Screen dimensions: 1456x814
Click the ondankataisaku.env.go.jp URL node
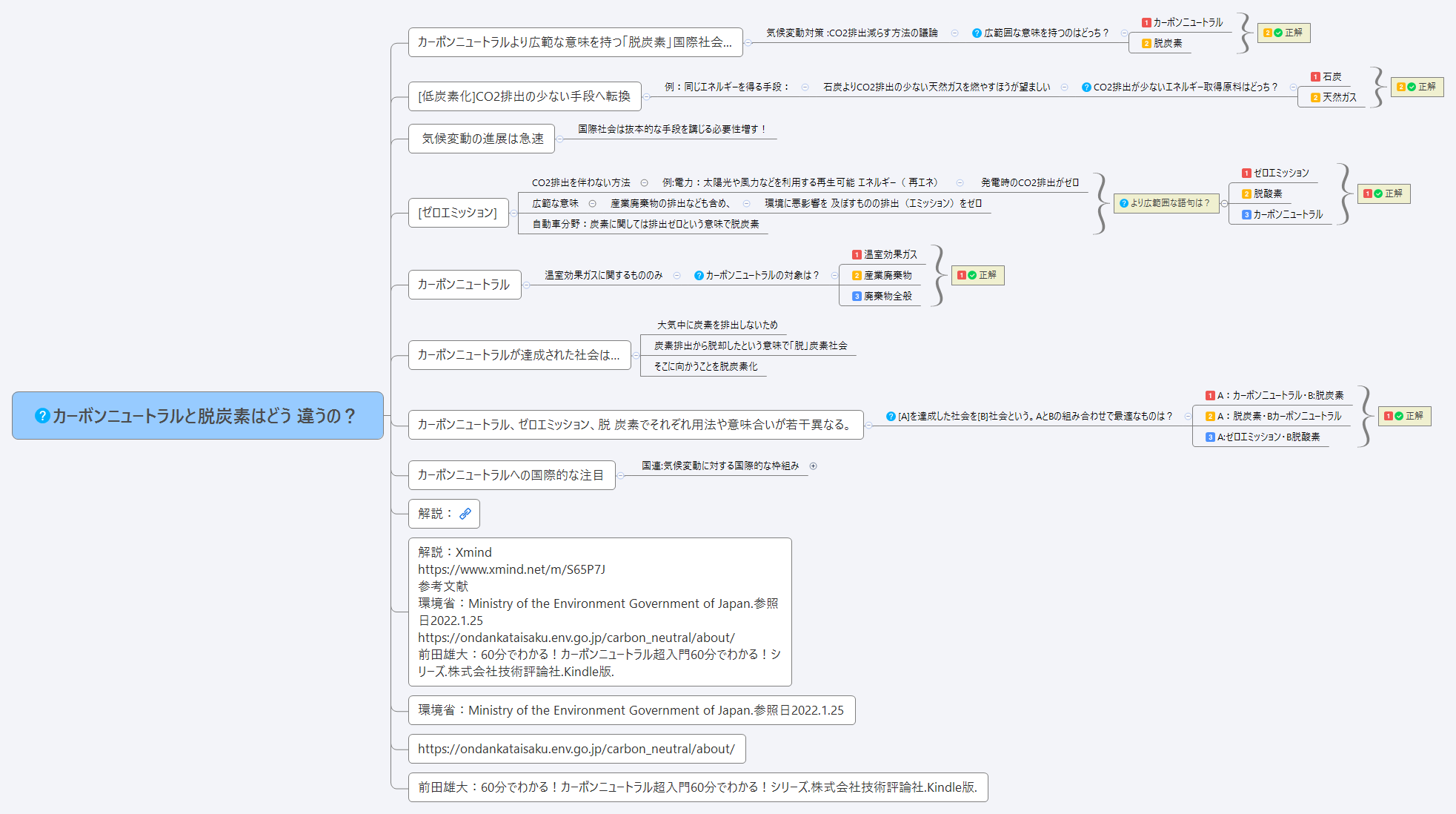(x=576, y=749)
